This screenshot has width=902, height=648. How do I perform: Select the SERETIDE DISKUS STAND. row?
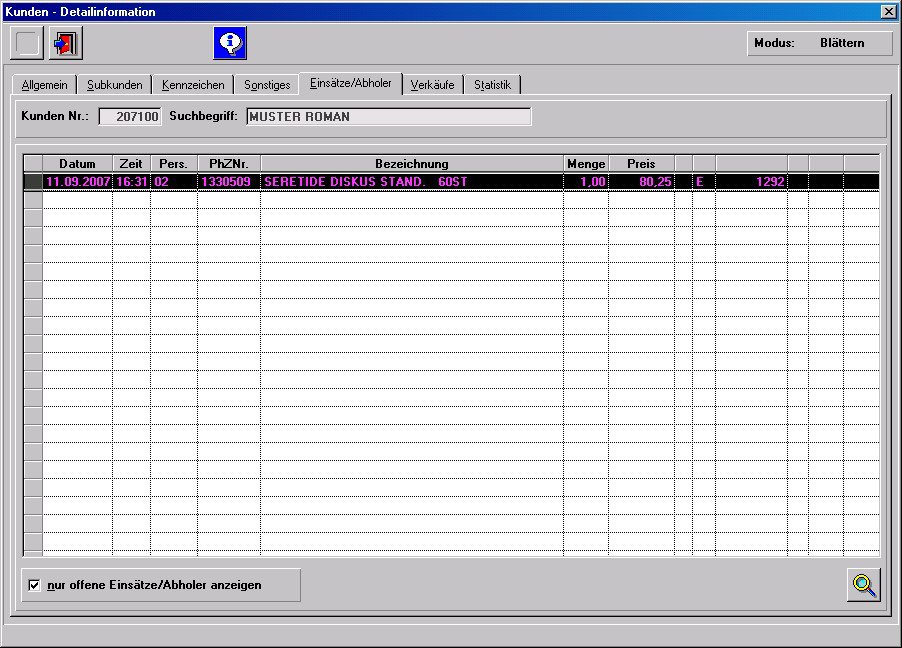coord(411,182)
